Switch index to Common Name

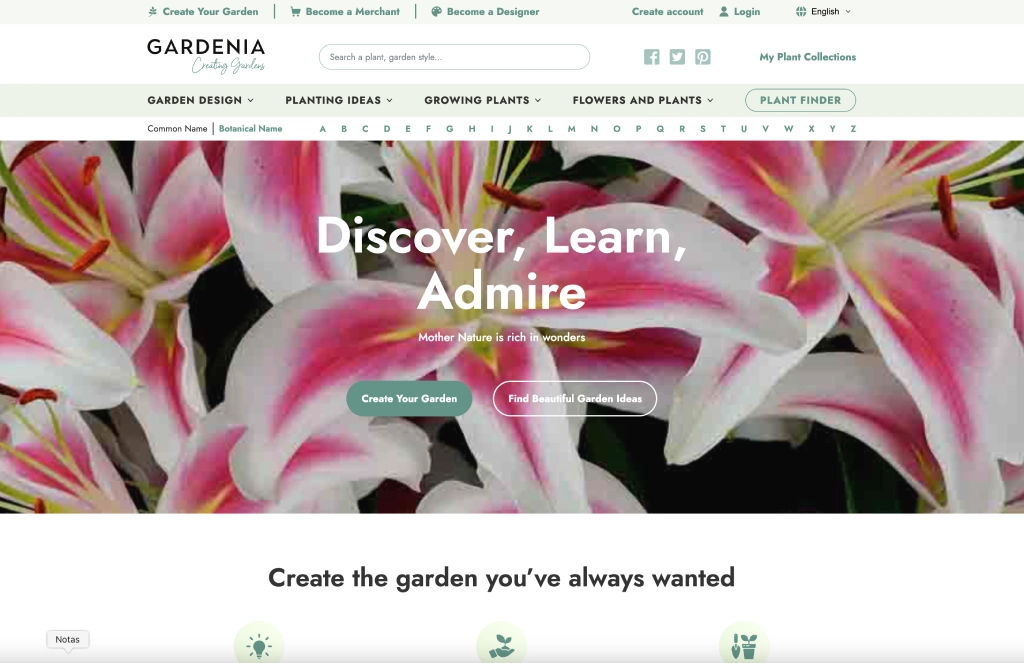point(177,129)
